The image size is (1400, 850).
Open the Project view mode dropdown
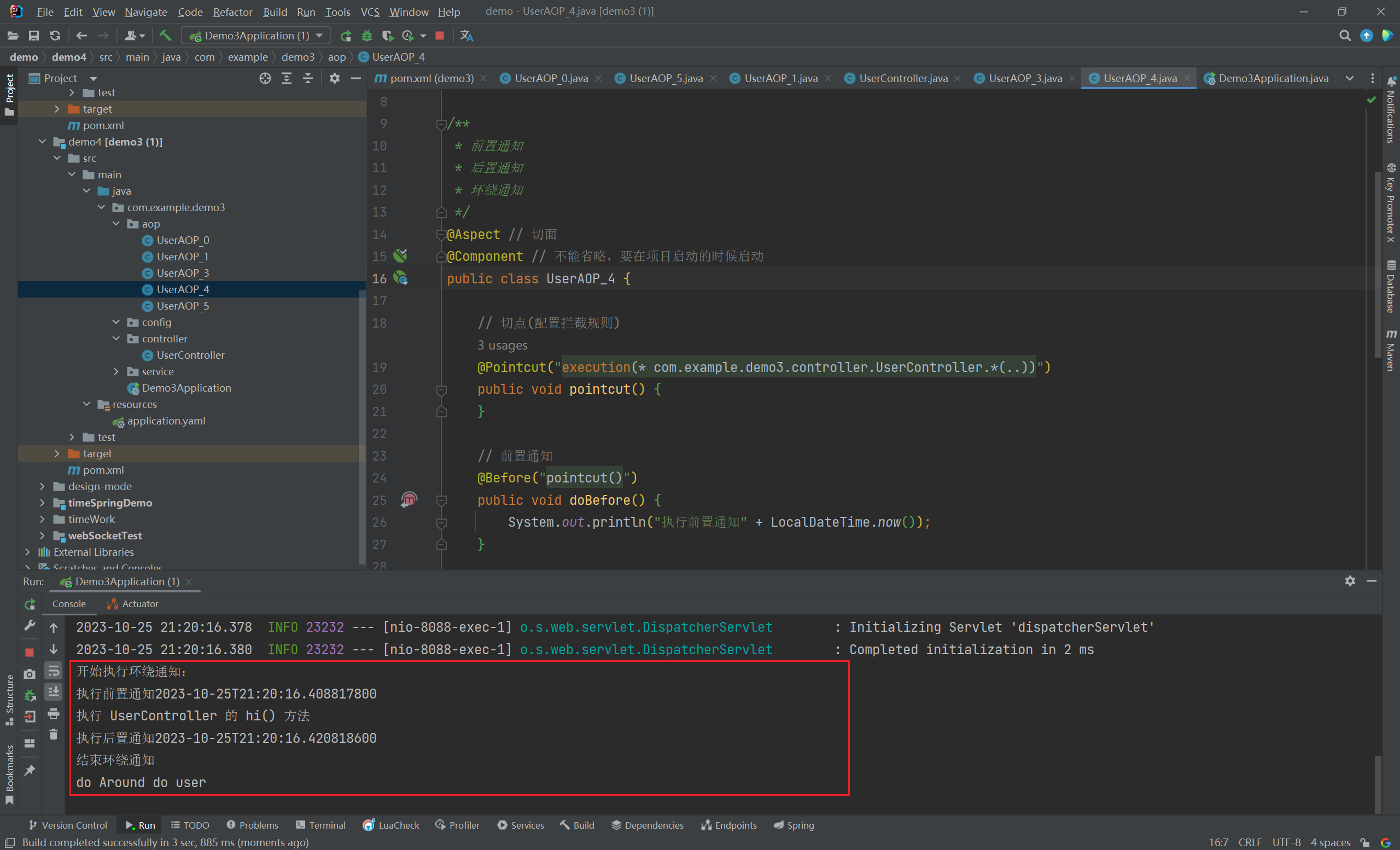(93, 78)
